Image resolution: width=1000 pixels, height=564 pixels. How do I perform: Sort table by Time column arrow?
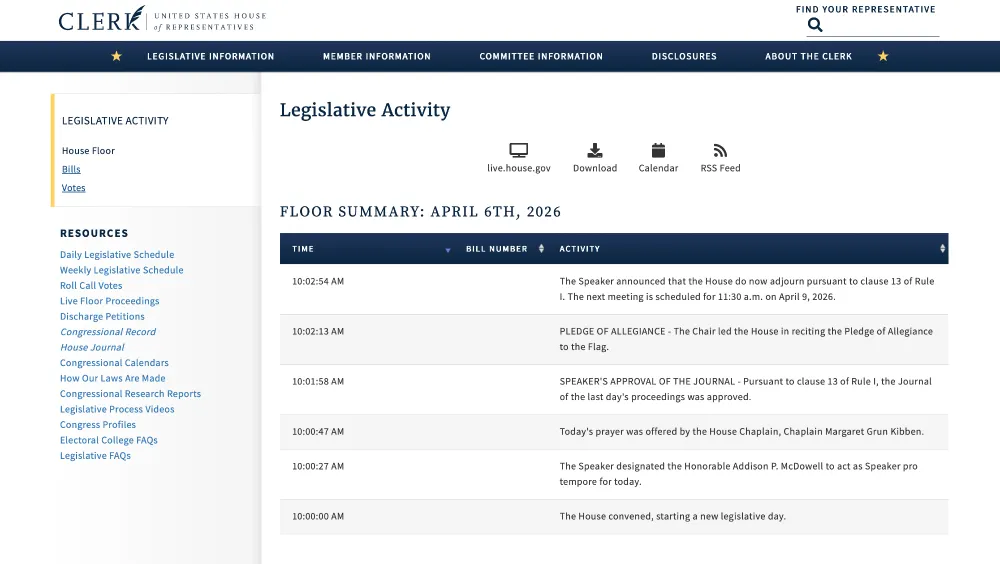447,249
